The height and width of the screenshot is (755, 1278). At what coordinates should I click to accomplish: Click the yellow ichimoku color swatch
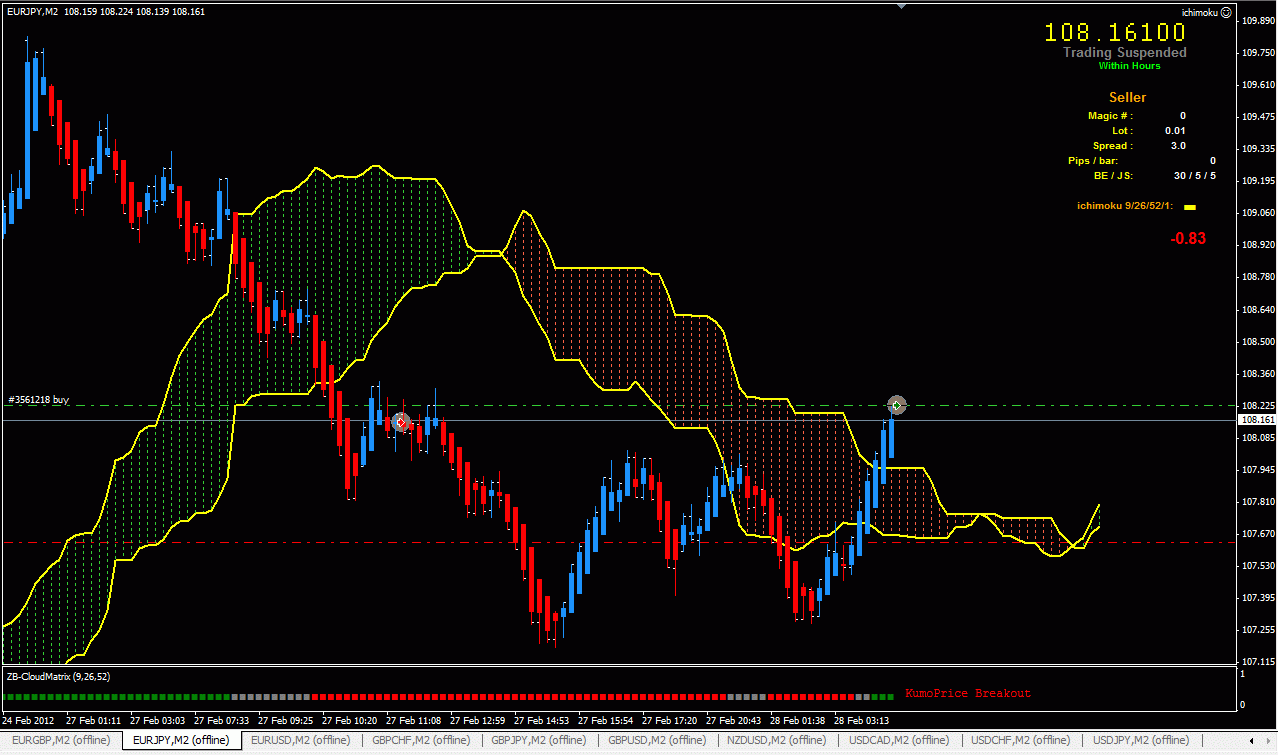tap(1190, 207)
